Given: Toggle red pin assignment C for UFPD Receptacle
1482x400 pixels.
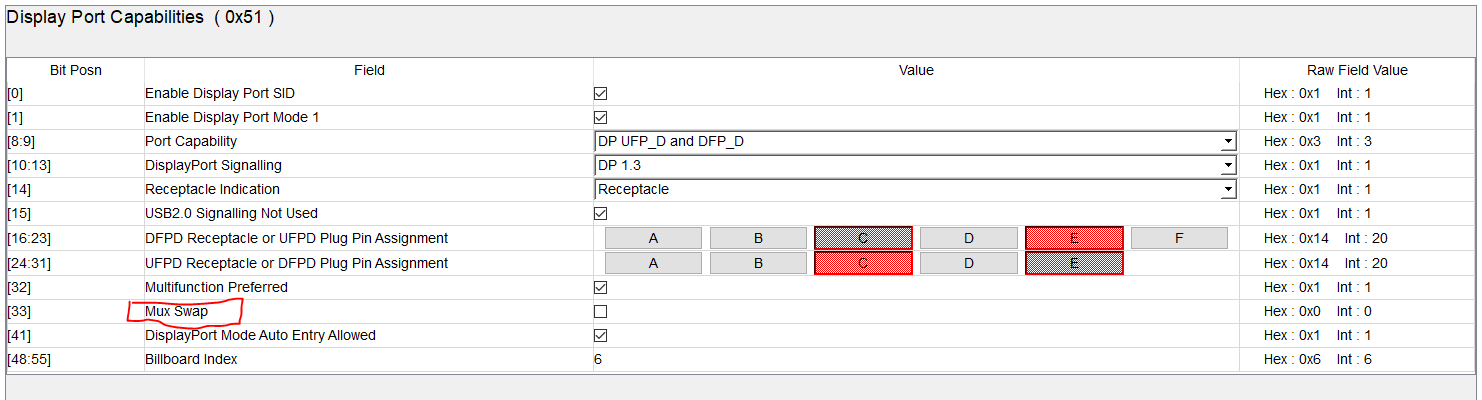Looking at the screenshot, I should point(863,263).
